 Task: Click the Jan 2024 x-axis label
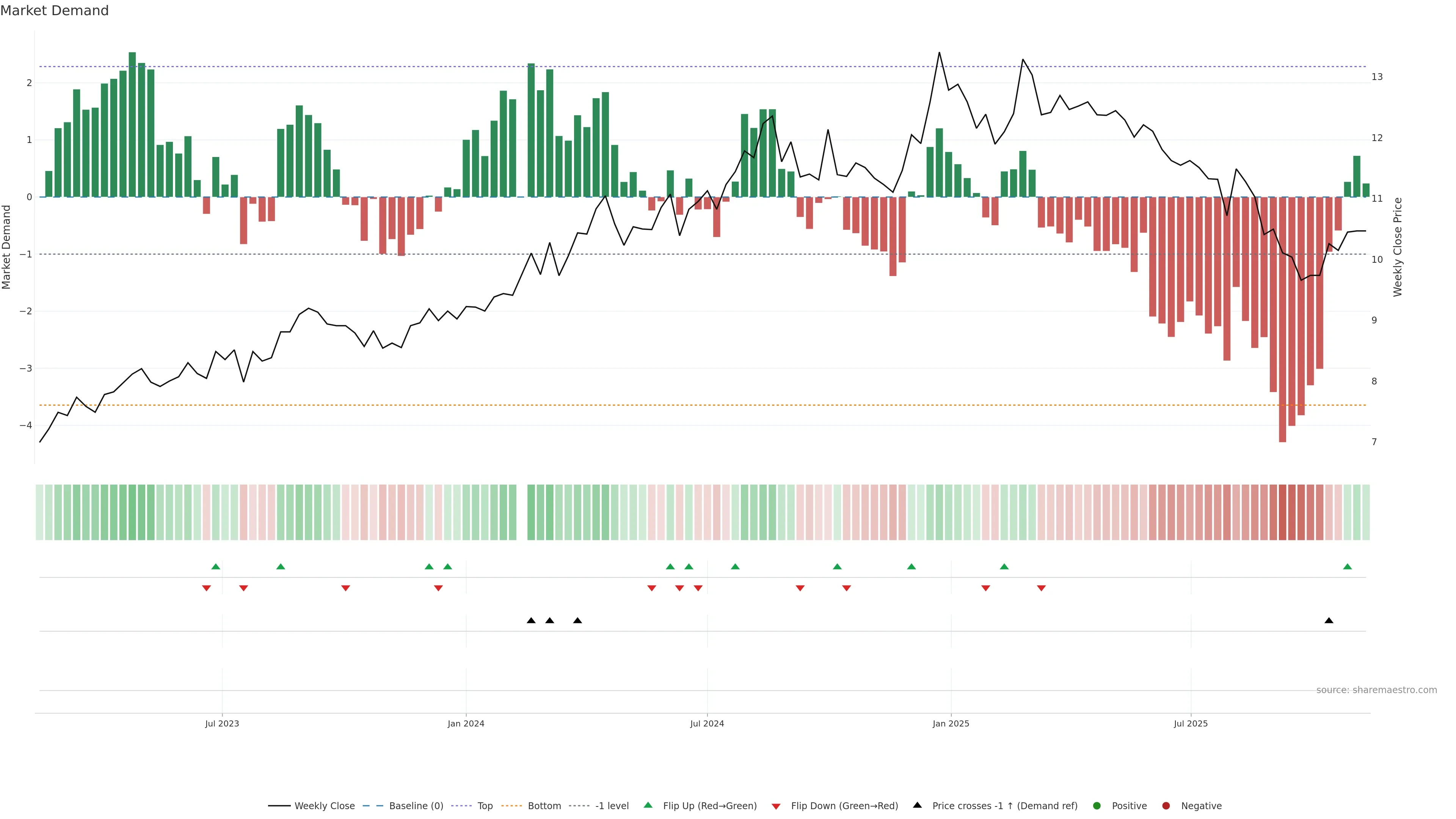pyautogui.click(x=466, y=723)
